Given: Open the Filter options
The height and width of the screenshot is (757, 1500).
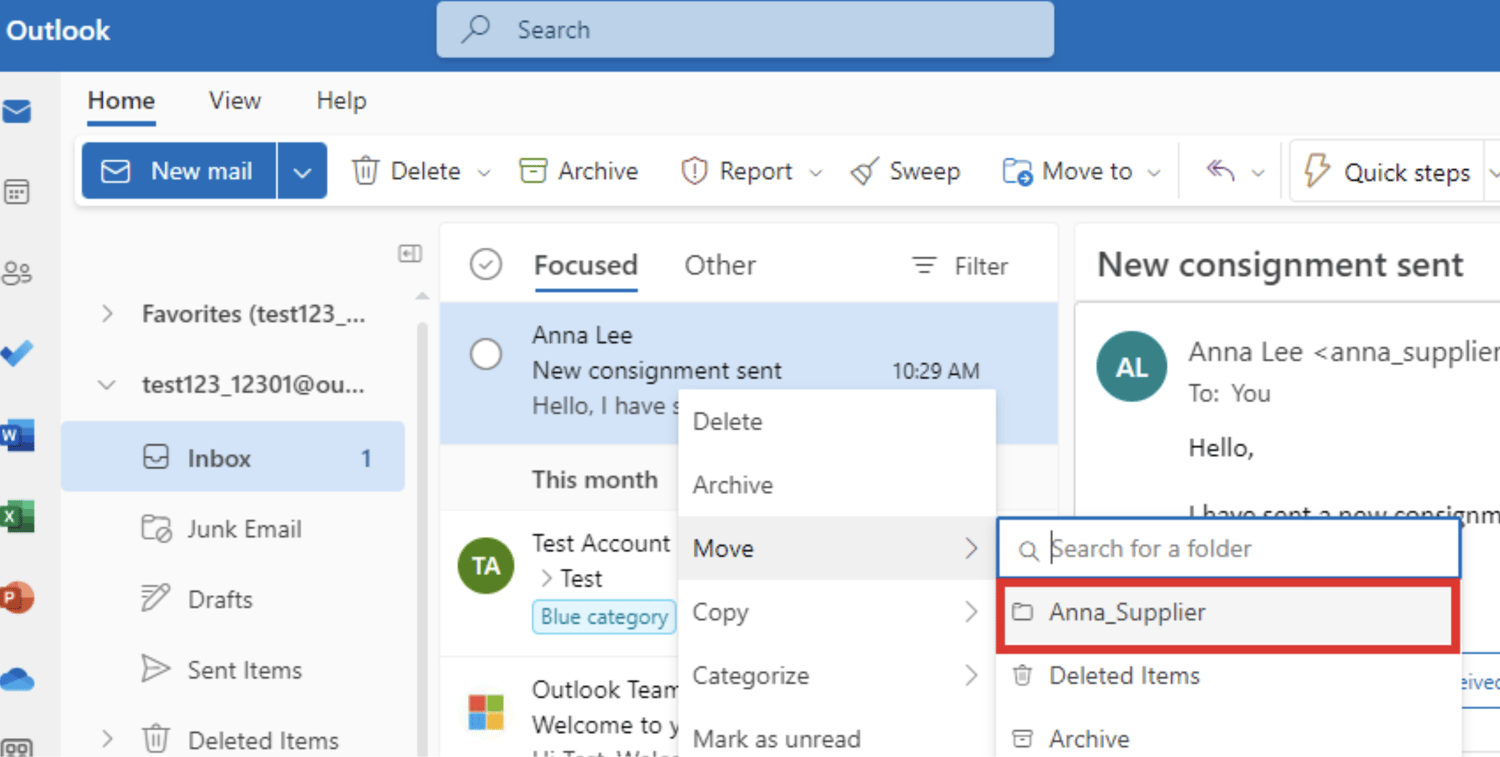Looking at the screenshot, I should 959,265.
